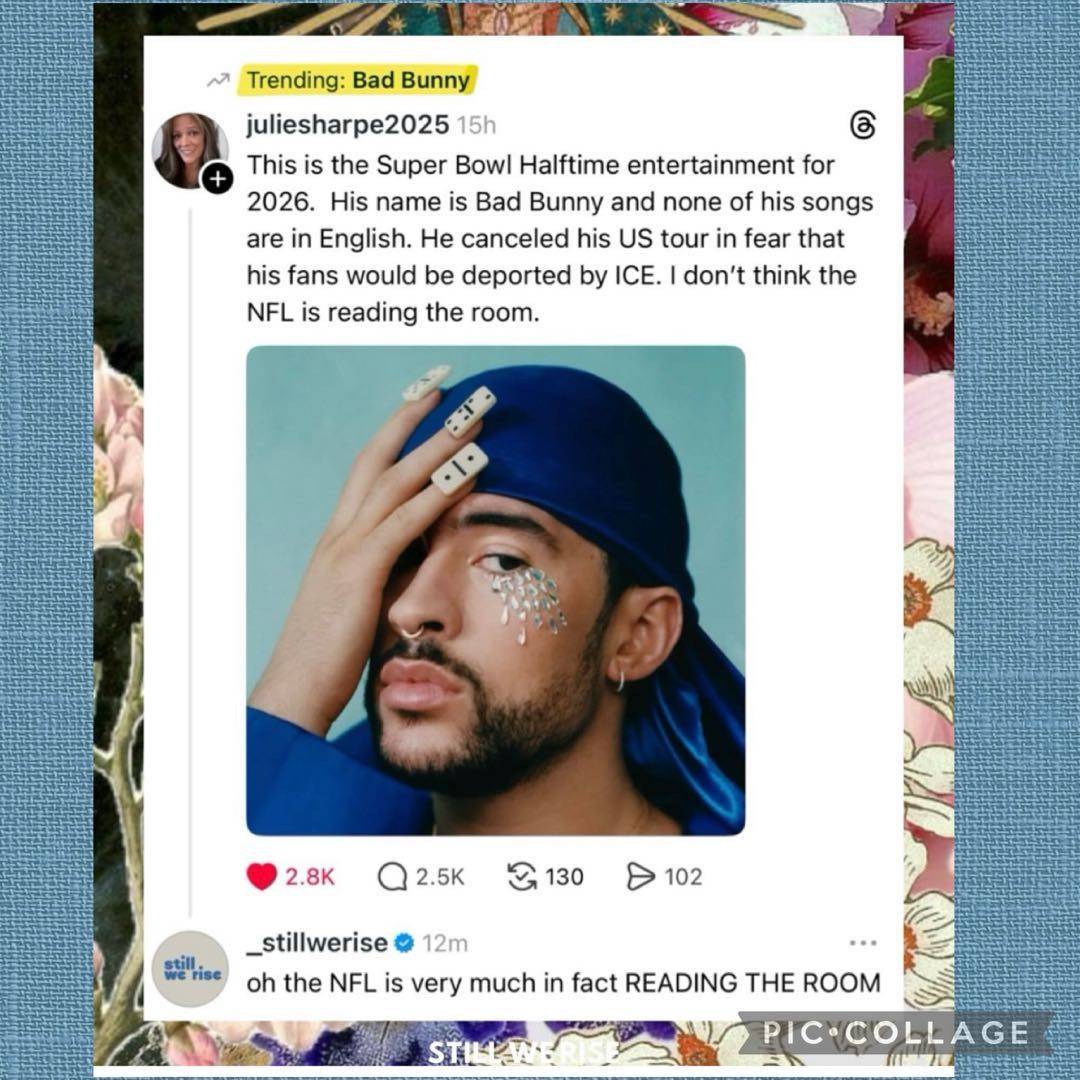
Task: Open juliesharpe2025 username link
Action: (x=348, y=125)
